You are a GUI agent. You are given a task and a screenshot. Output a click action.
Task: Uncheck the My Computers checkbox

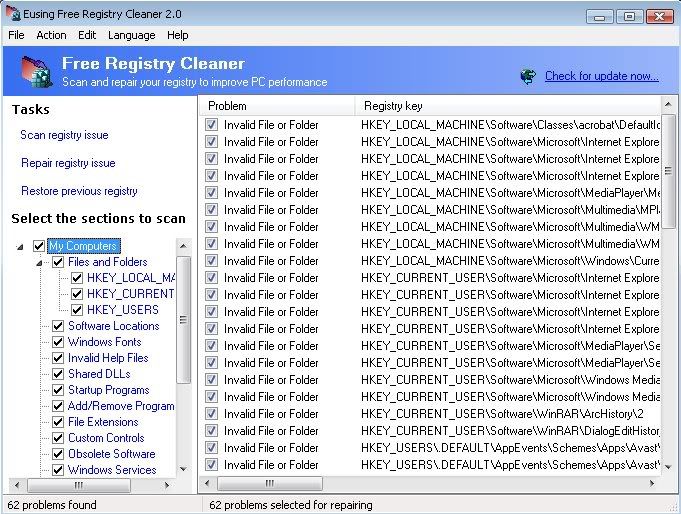click(x=39, y=246)
